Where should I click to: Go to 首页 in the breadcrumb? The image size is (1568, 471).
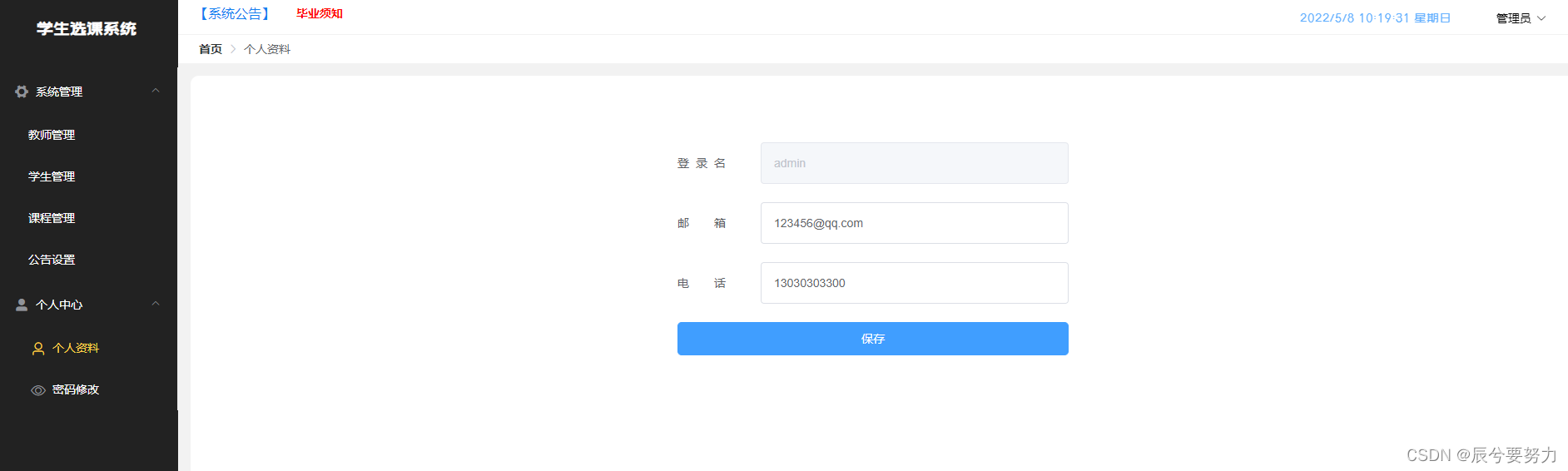pyautogui.click(x=211, y=49)
